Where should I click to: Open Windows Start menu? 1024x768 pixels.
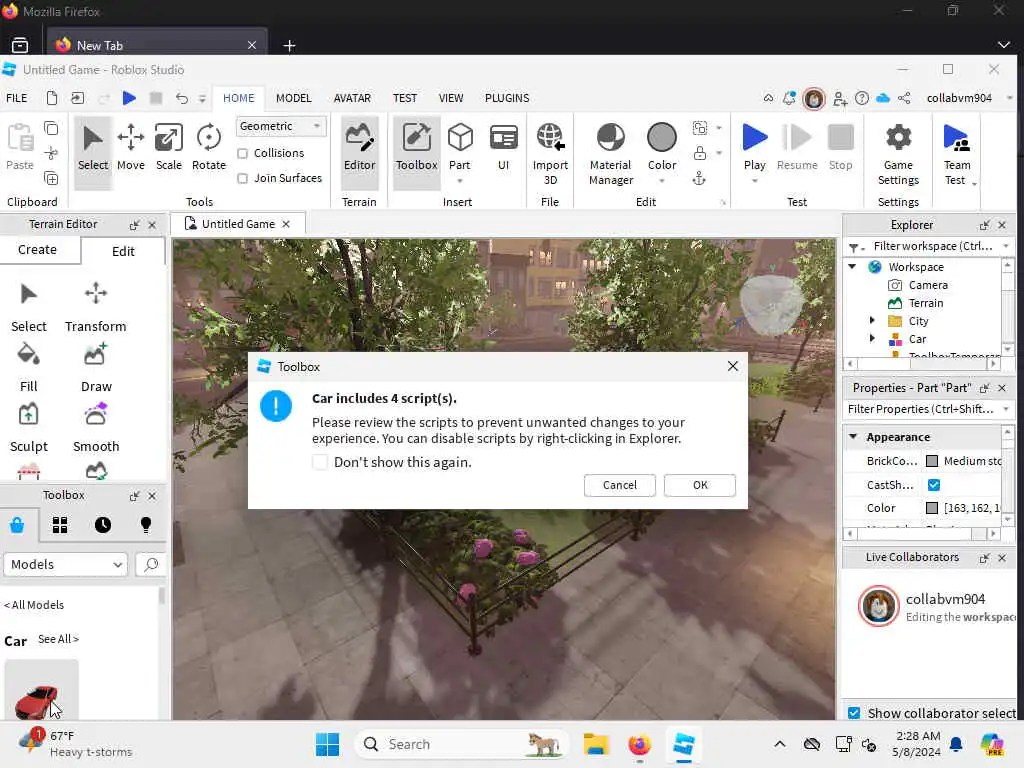click(327, 744)
